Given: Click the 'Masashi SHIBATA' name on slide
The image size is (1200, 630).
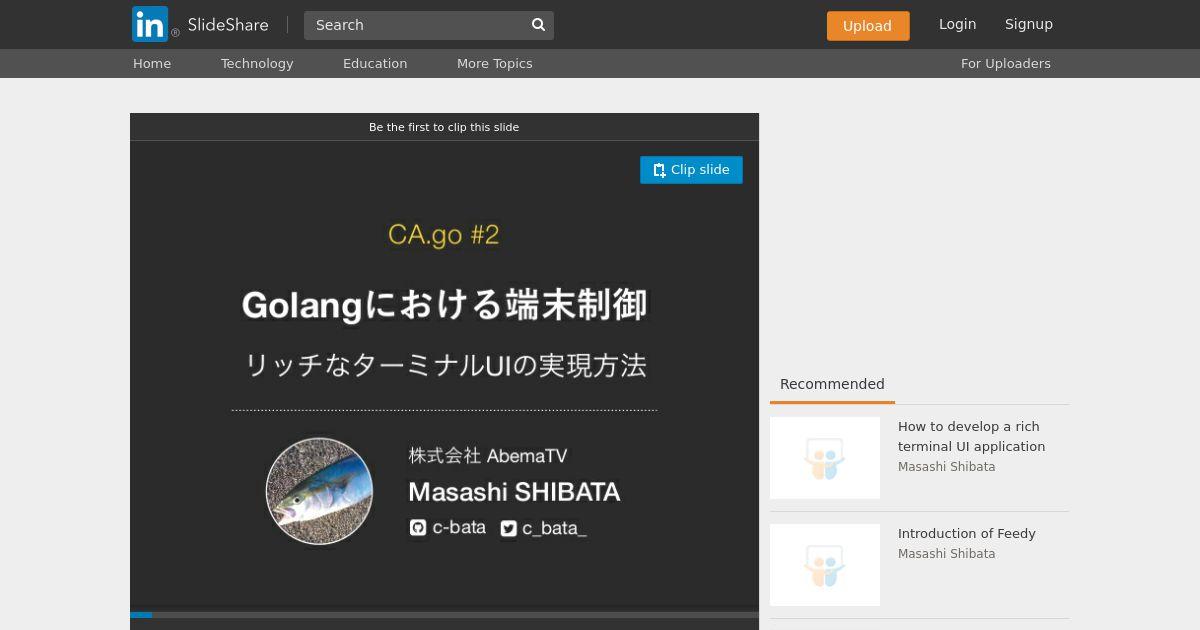Looking at the screenshot, I should coord(514,492).
